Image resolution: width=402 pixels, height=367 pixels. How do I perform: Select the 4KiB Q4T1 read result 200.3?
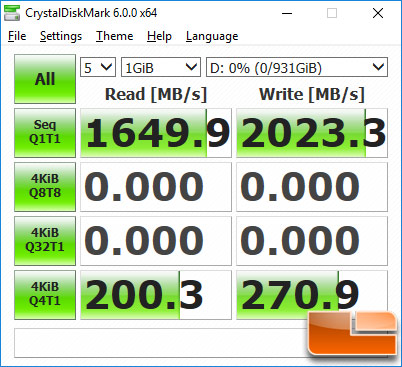tap(156, 295)
